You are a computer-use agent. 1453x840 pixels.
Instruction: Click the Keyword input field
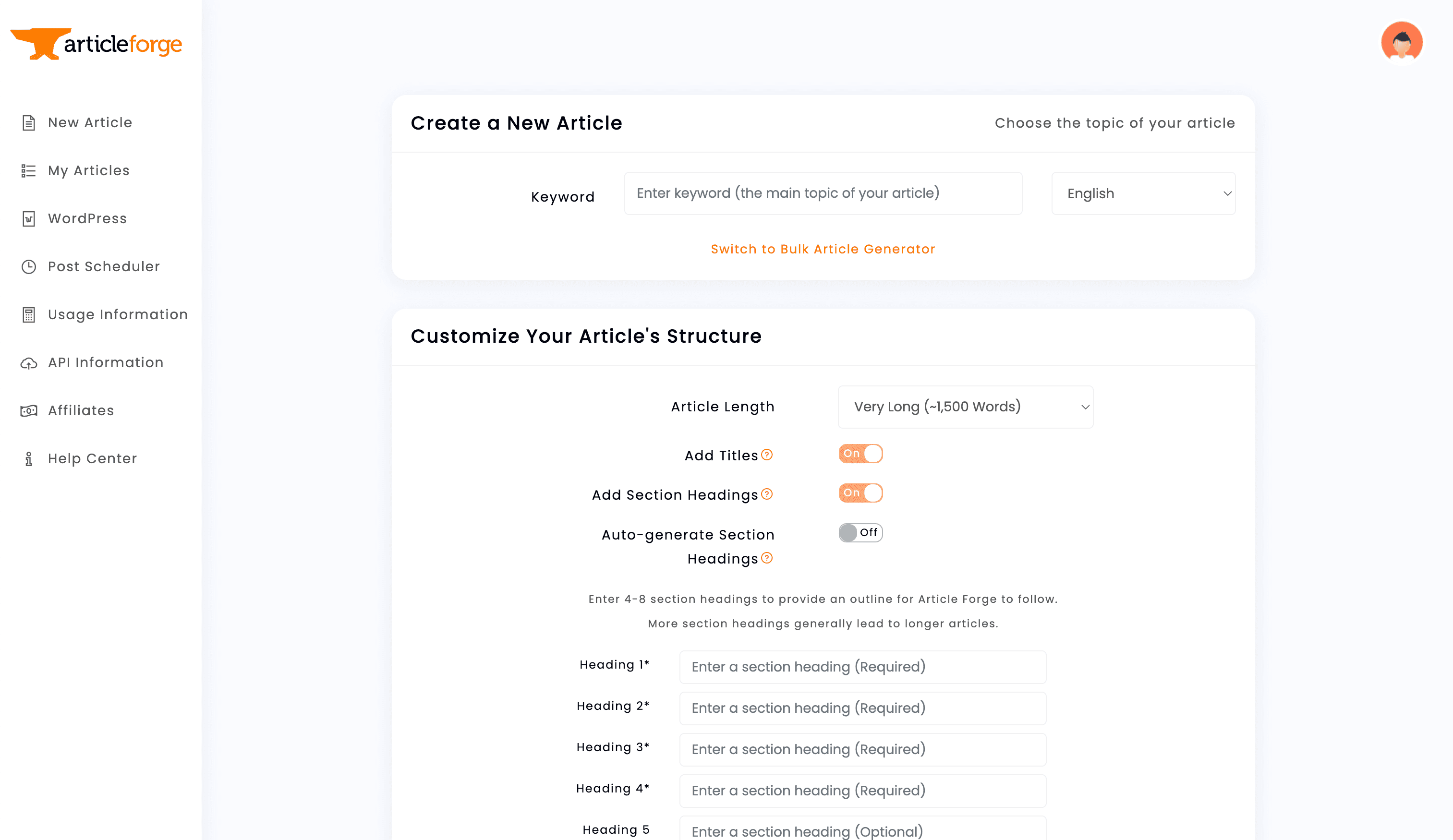pos(823,193)
